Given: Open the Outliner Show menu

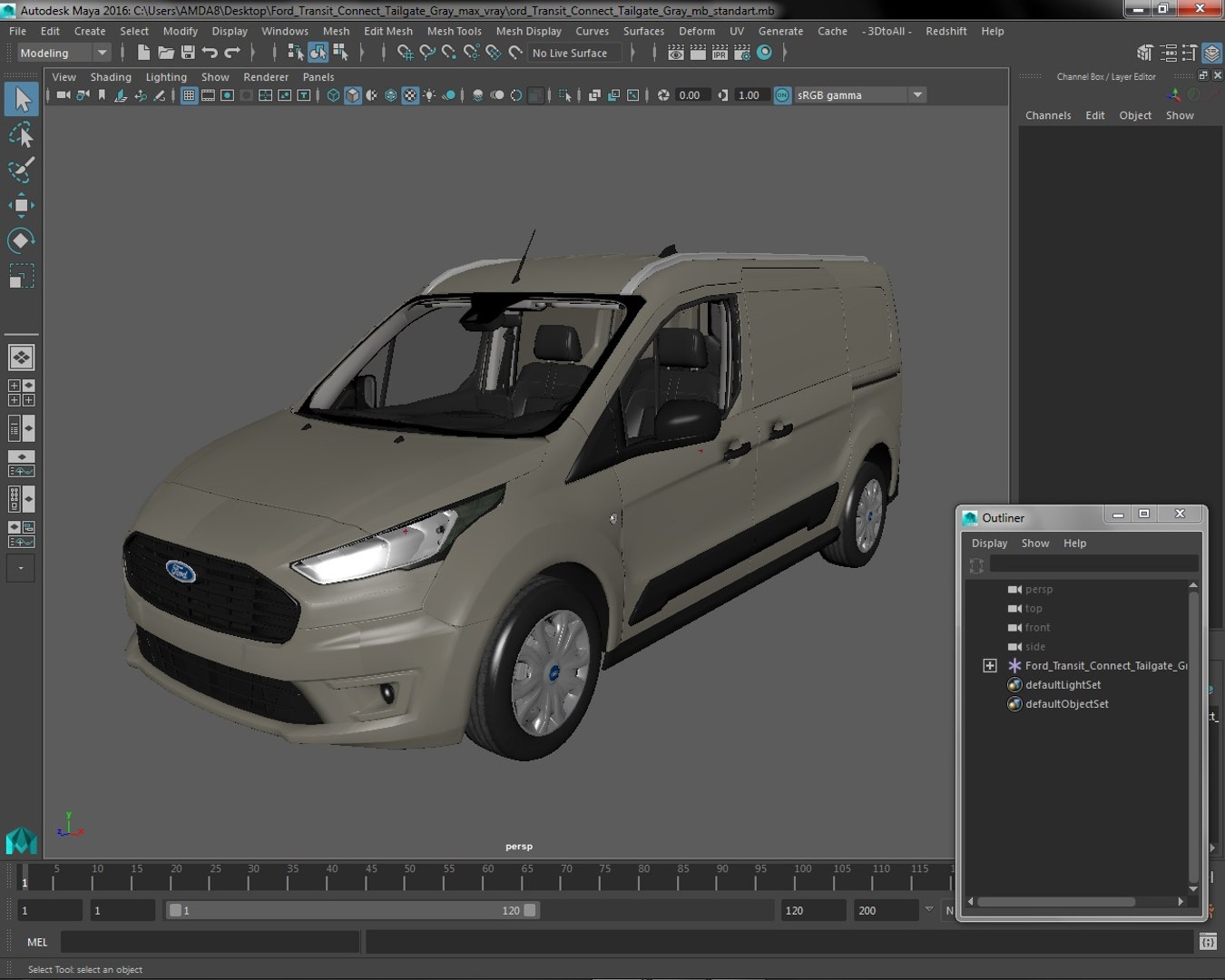Looking at the screenshot, I should tap(1035, 544).
